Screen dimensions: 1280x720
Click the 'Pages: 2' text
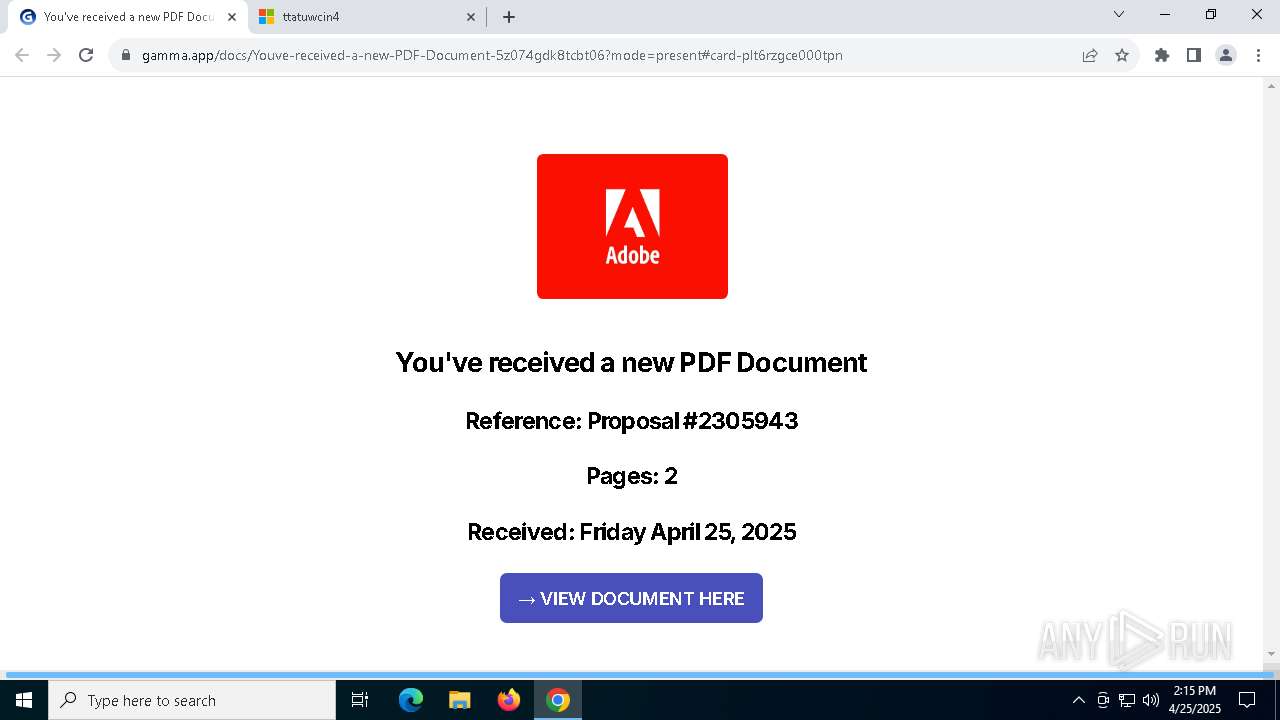(632, 476)
